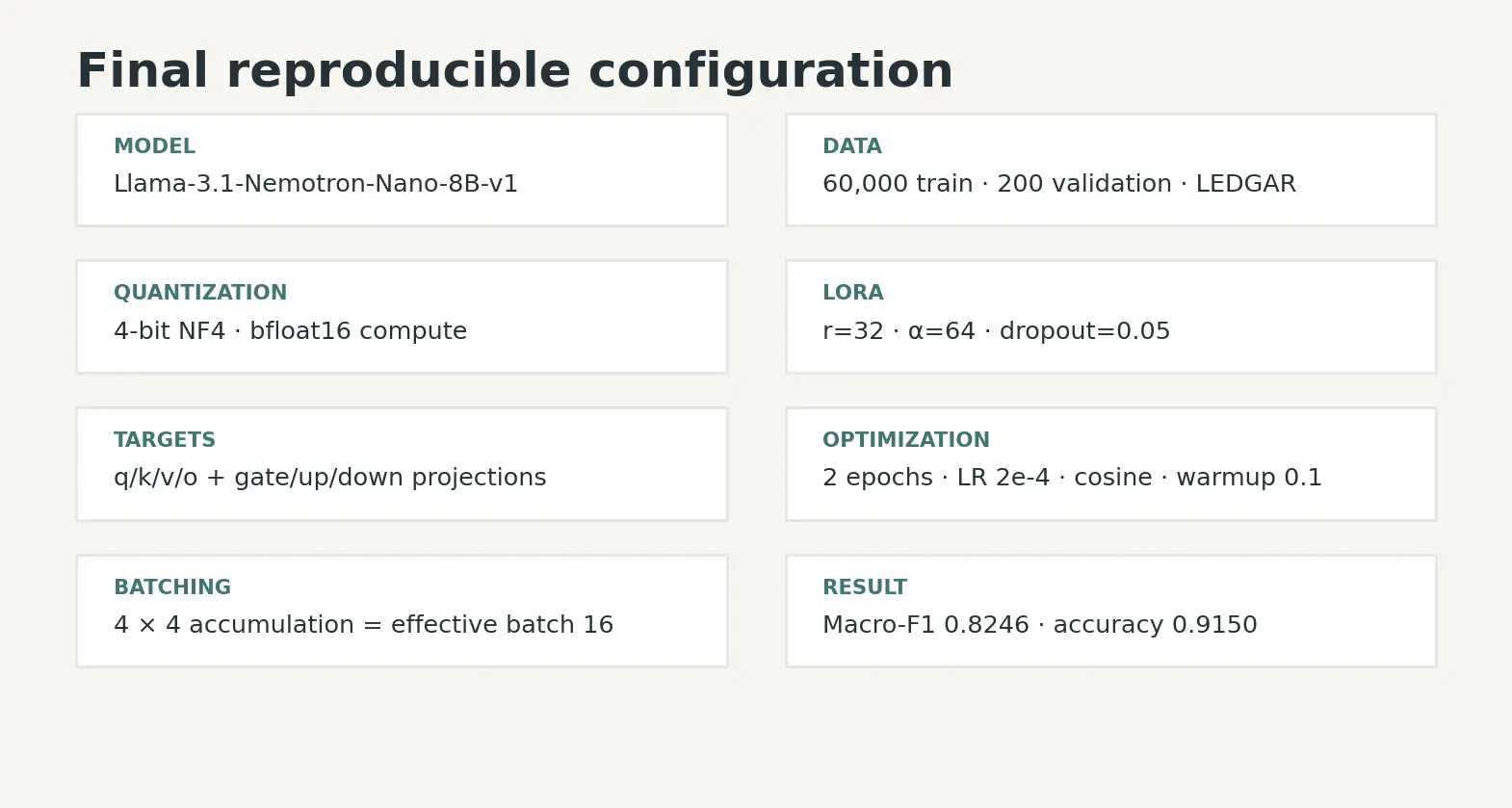Click 'warmup 0.1' in the OPTIMIZATION card
1512x808 pixels.
(x=1249, y=478)
